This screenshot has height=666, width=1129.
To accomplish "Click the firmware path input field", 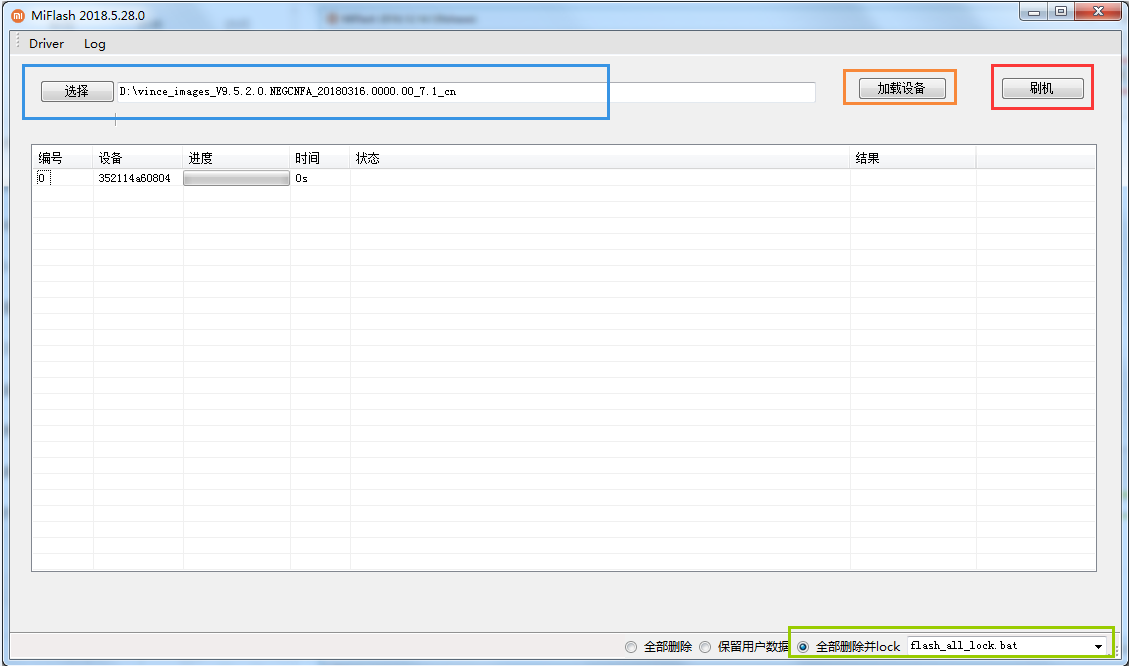I will point(466,91).
